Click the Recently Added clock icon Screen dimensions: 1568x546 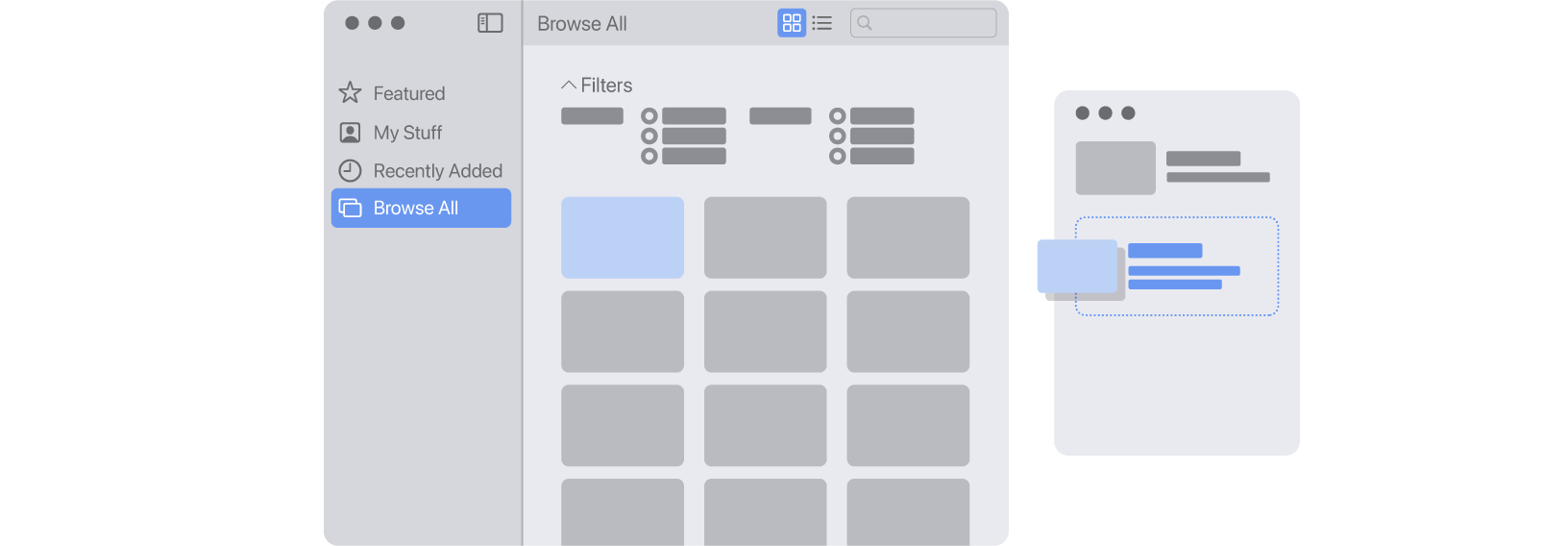coord(350,171)
